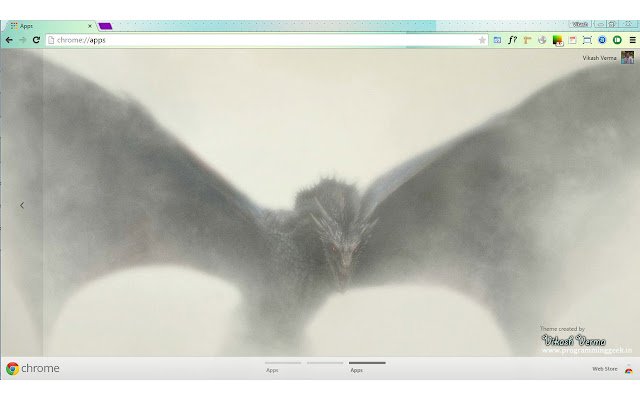The width and height of the screenshot is (640, 400).
Task: Open the Vikash Verma profile avatar
Action: coord(627,58)
